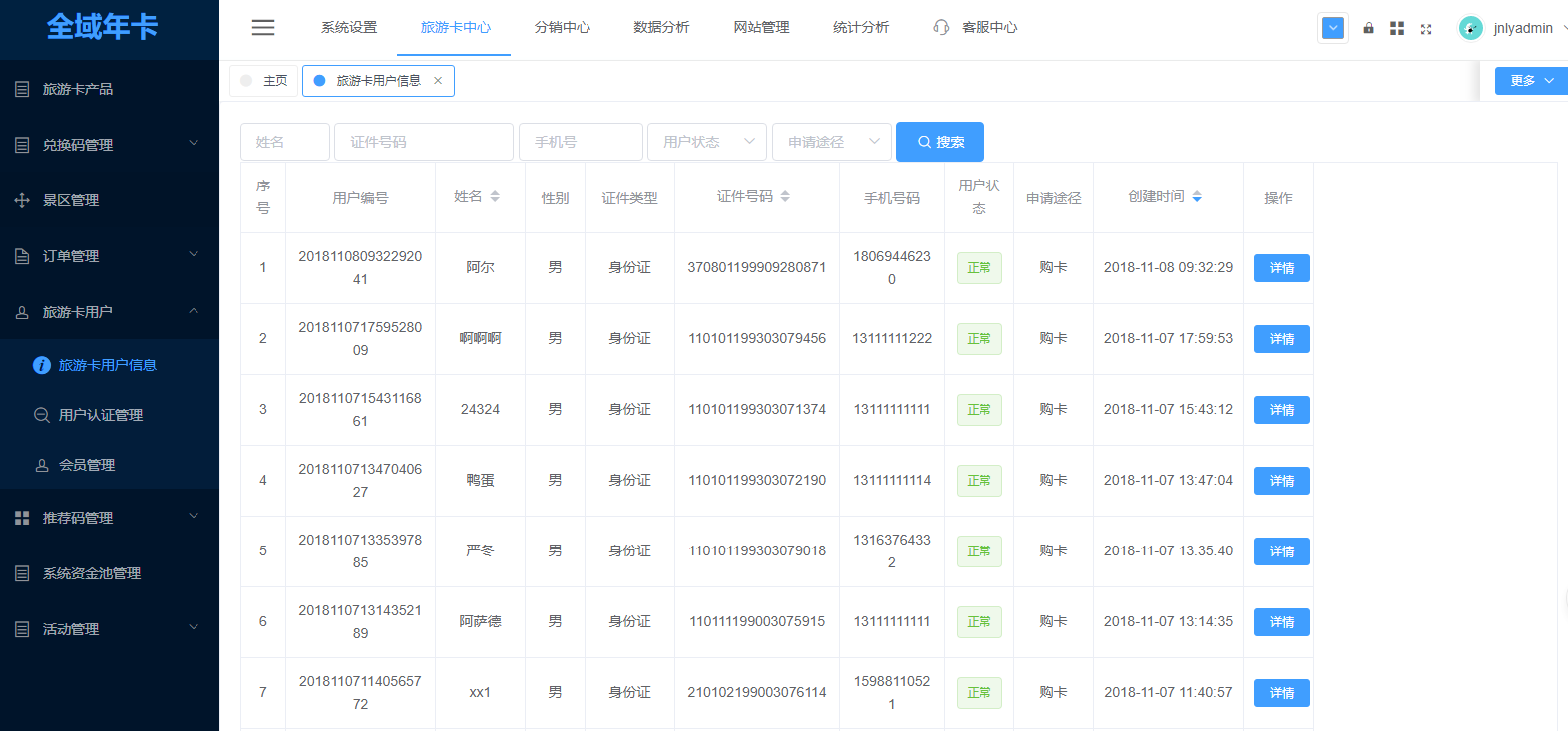This screenshot has width=1568, height=731.
Task: Click the blue theme color picker
Action: click(1333, 28)
